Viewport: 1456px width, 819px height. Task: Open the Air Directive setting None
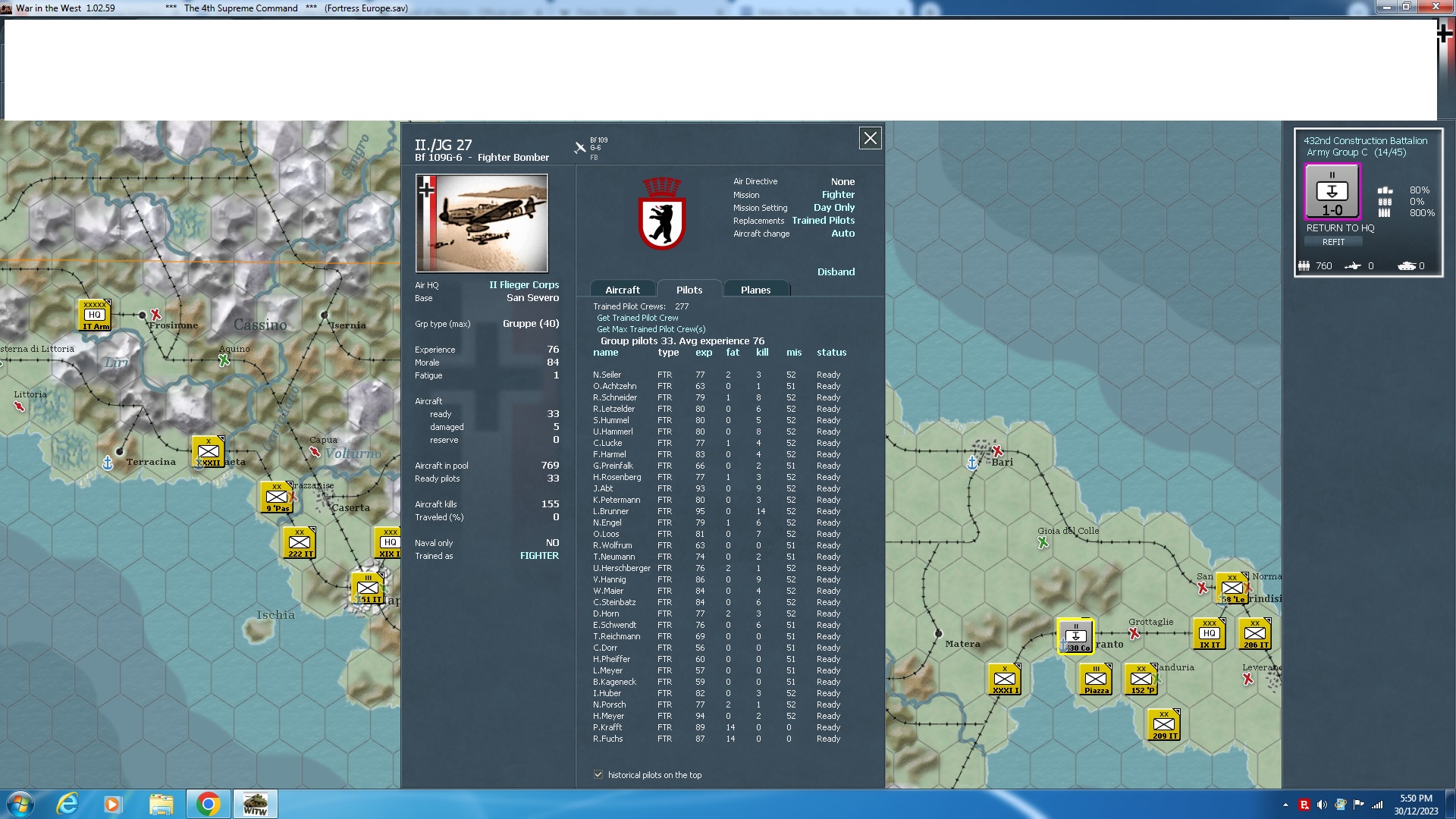point(843,181)
